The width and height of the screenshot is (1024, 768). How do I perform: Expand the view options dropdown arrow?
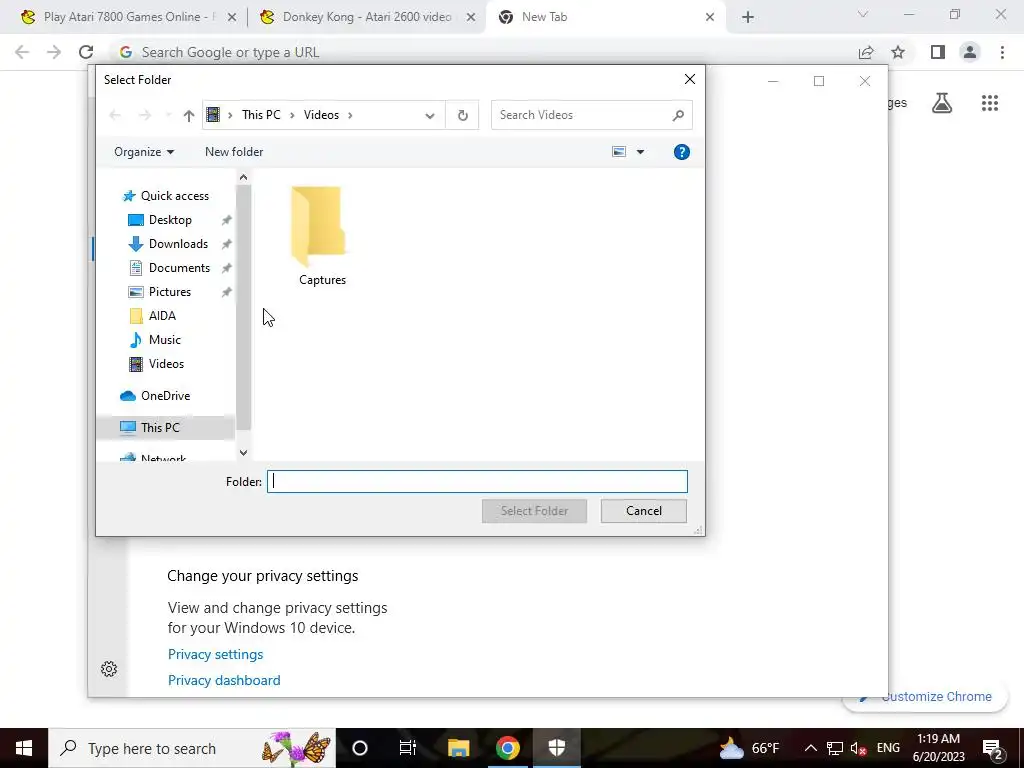coord(640,152)
